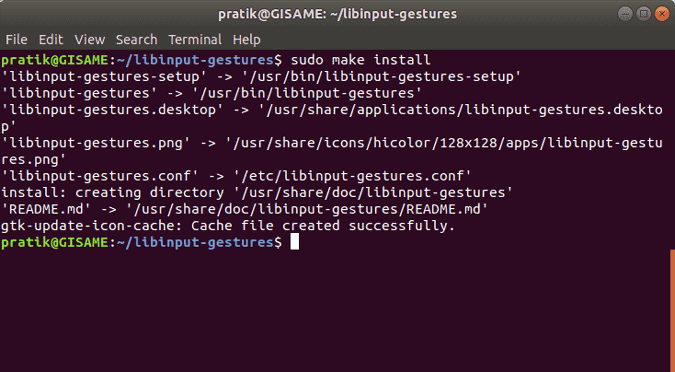This screenshot has width=675, height=372.
Task: Click the first green pratik@GISAME prompt
Action: 55,59
